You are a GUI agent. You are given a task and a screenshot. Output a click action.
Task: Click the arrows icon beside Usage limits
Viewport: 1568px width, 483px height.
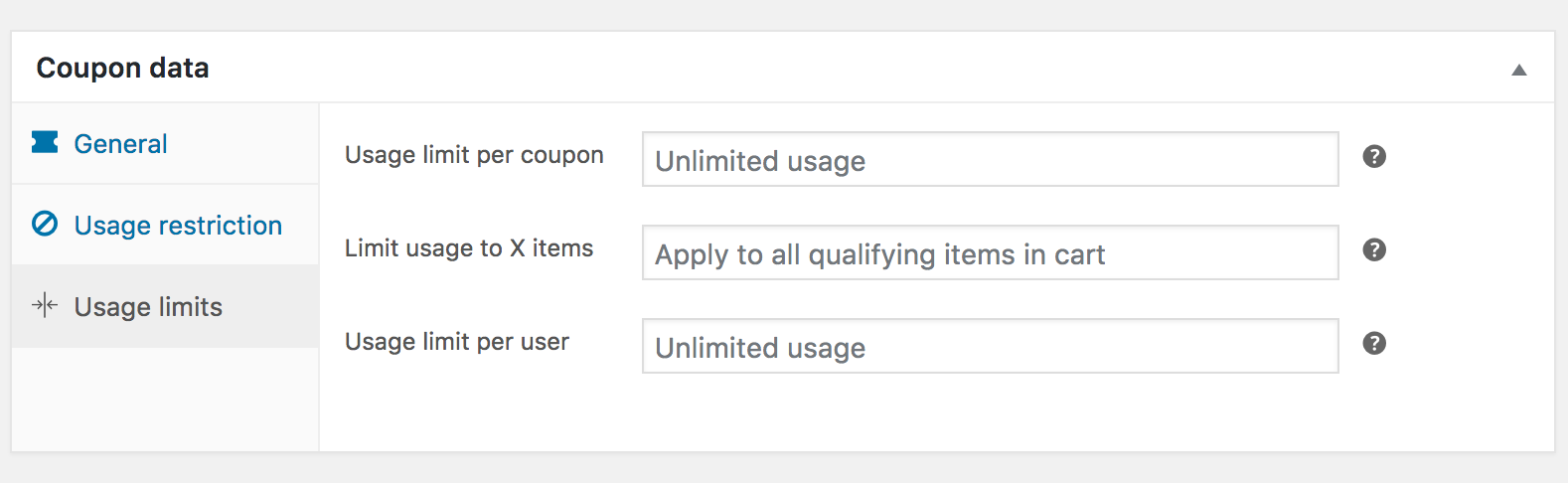pyautogui.click(x=45, y=306)
